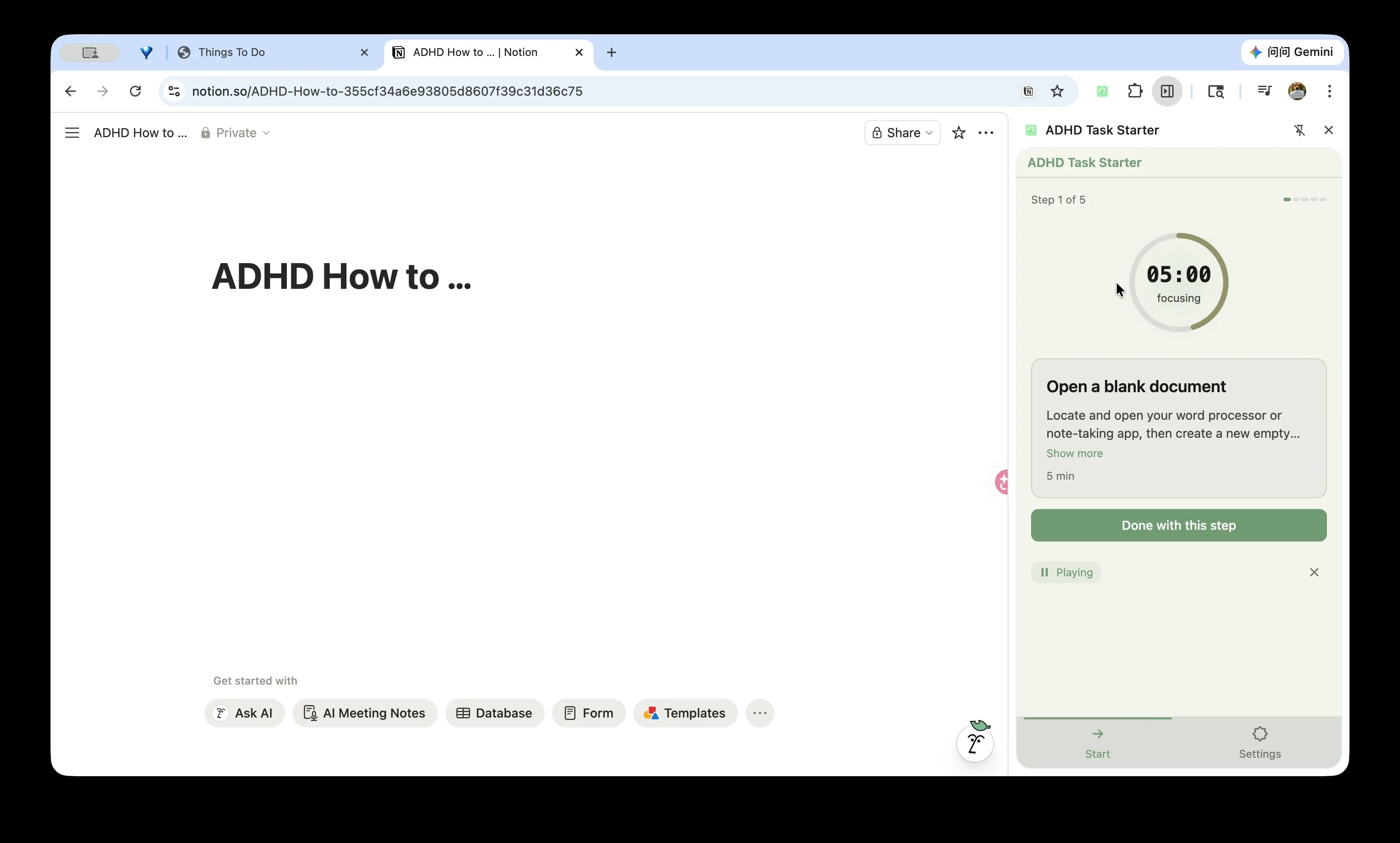Click the ADHD Task Starter green heading
The image size is (1400, 843).
pyautogui.click(x=1084, y=163)
